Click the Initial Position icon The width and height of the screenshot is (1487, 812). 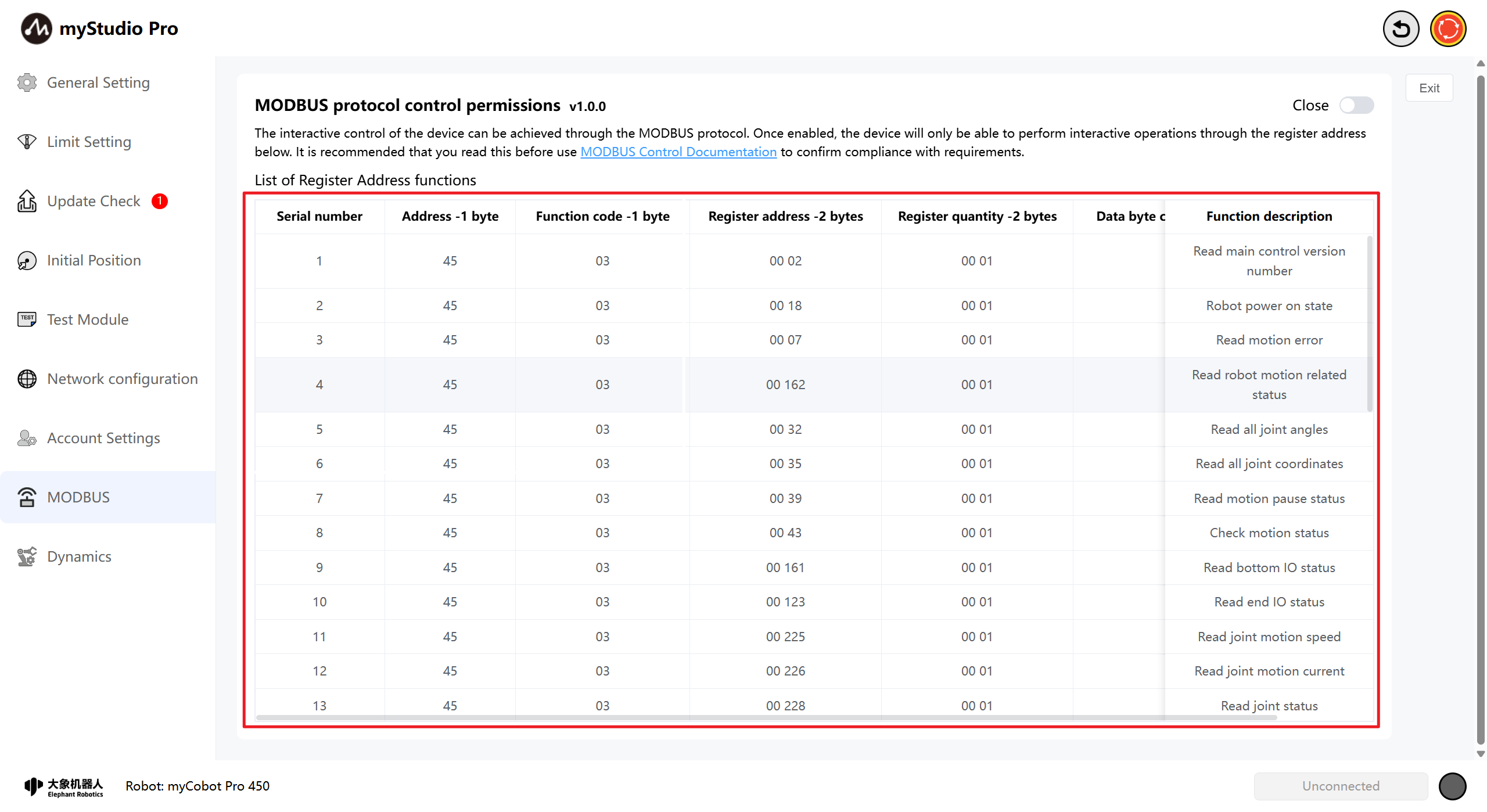point(27,260)
